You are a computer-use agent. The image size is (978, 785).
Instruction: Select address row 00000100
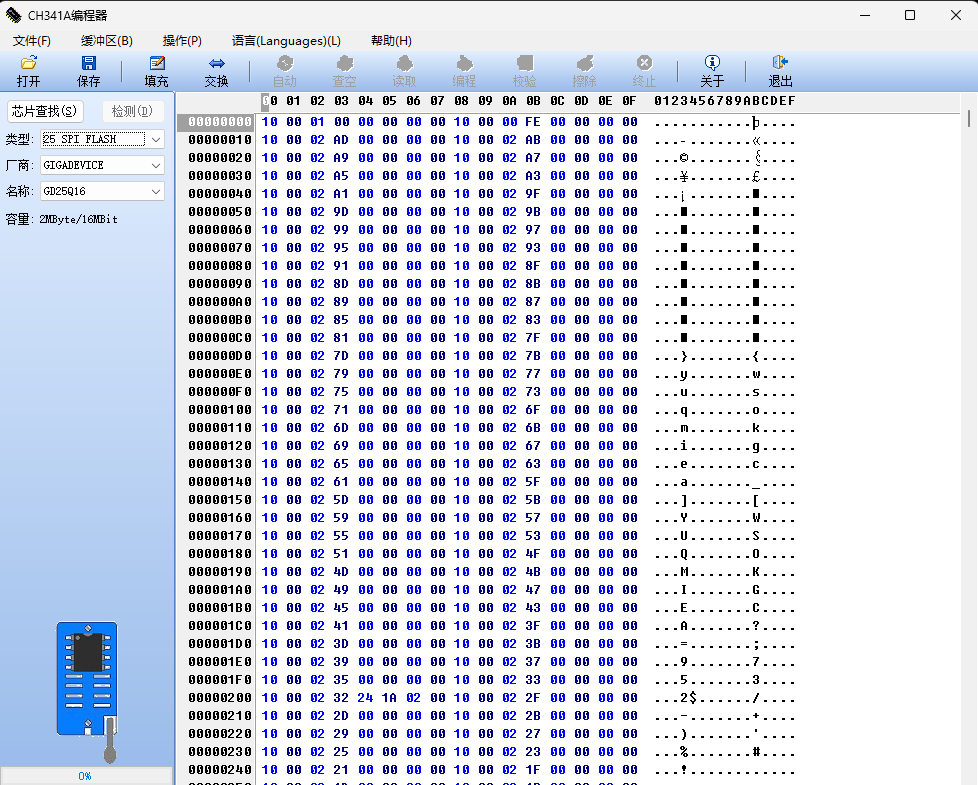[220, 410]
